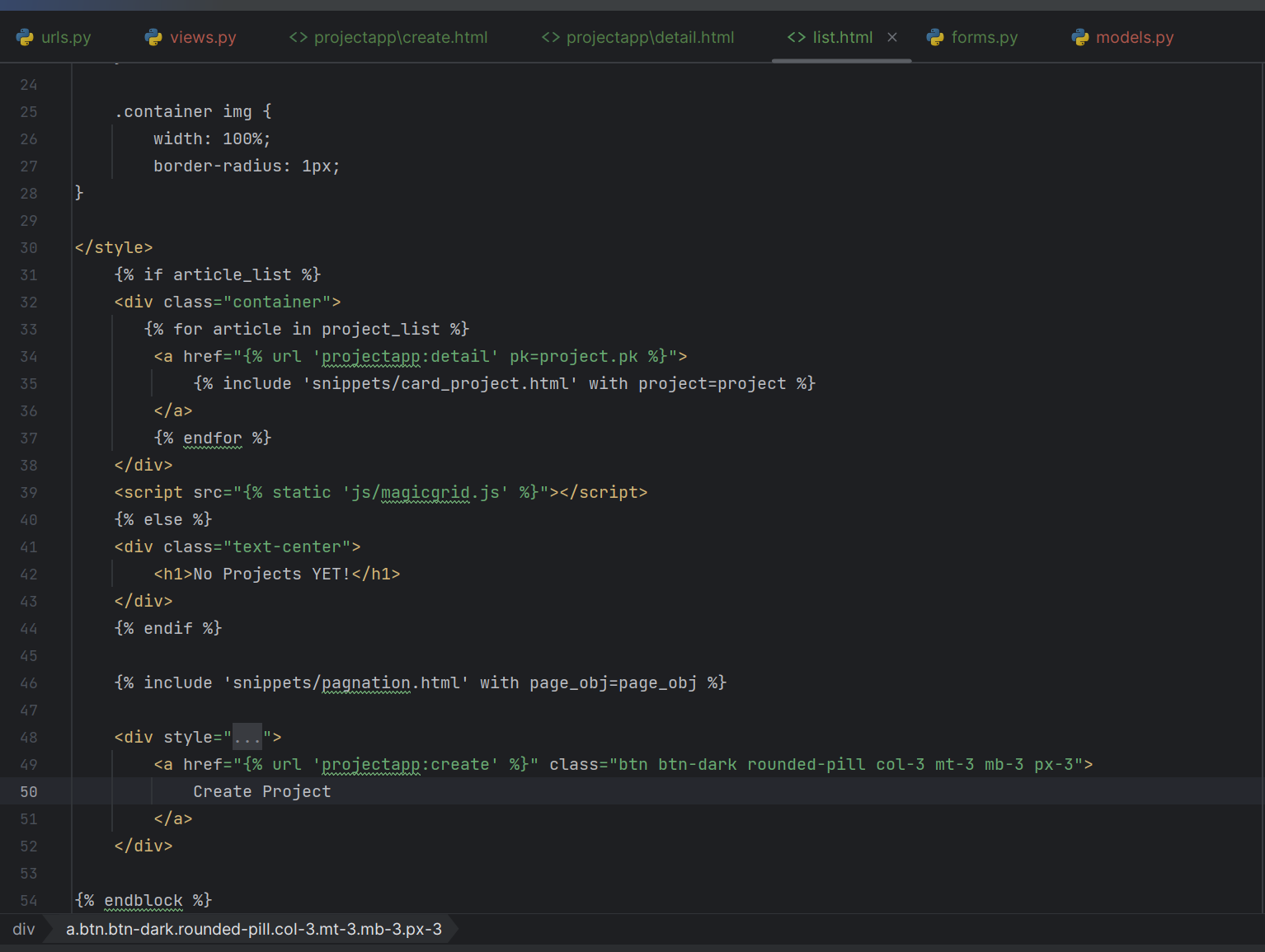The height and width of the screenshot is (952, 1265).
Task: Click the '</style>' closing tag
Action: point(114,248)
